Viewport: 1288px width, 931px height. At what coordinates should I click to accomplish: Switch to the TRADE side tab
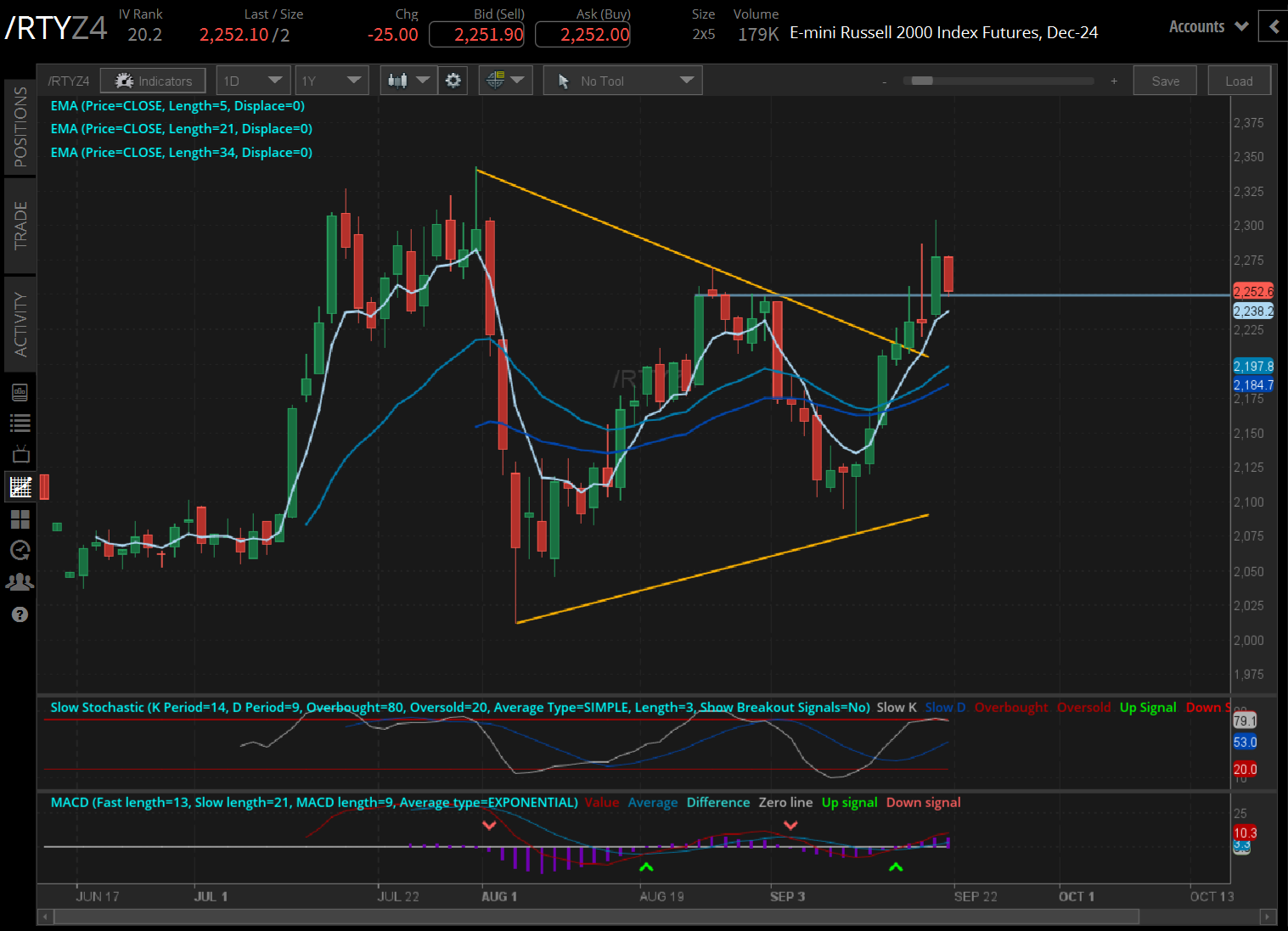pos(20,226)
